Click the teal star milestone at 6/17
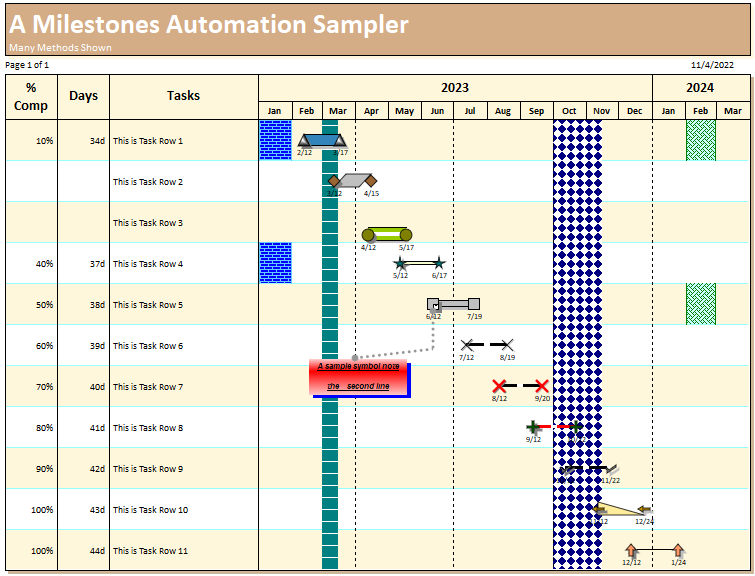Image resolution: width=755 pixels, height=576 pixels. 438,263
